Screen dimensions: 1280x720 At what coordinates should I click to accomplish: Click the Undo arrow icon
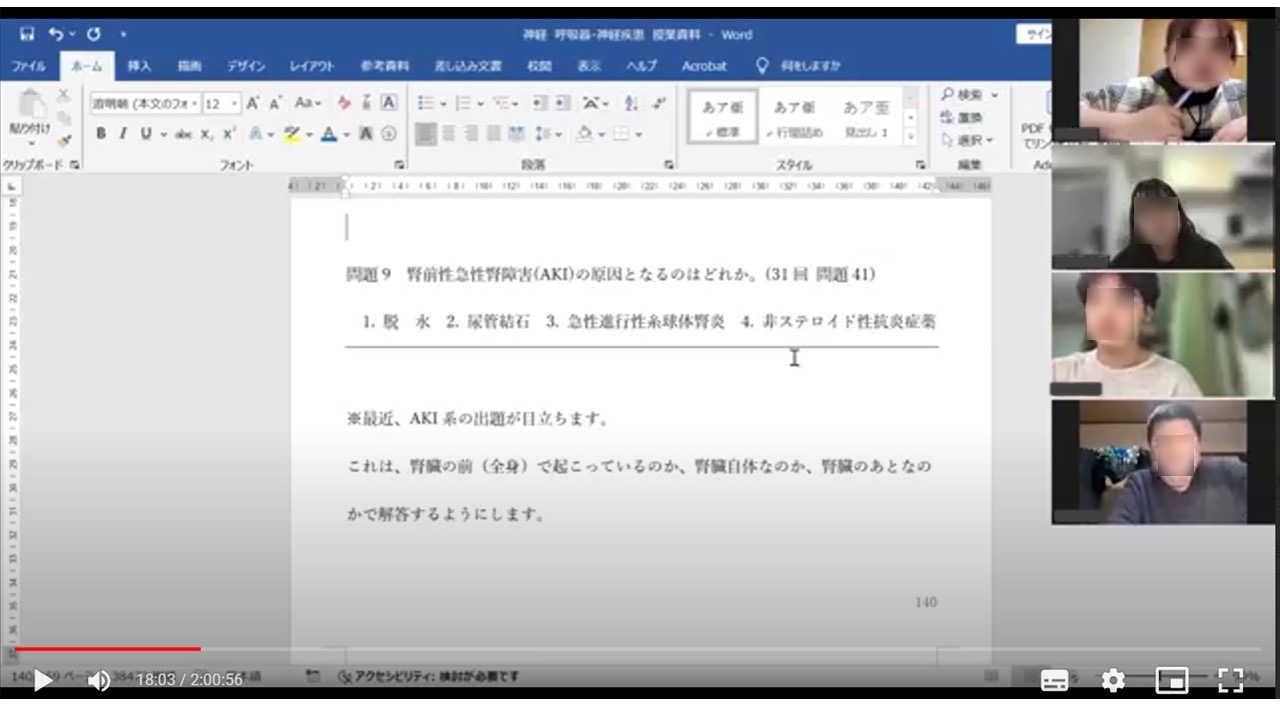(56, 34)
